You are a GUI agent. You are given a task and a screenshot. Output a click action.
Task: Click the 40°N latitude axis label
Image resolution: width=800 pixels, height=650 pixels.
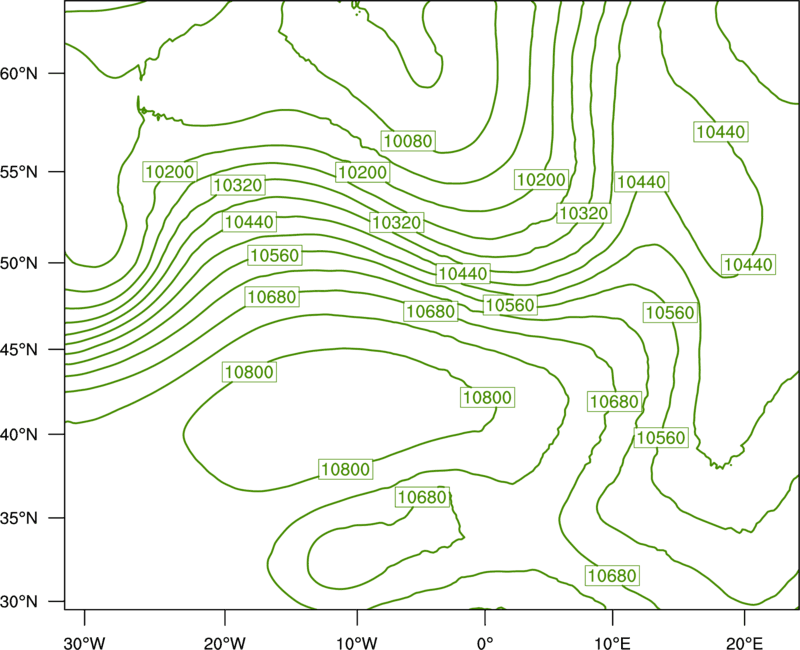pos(19,435)
